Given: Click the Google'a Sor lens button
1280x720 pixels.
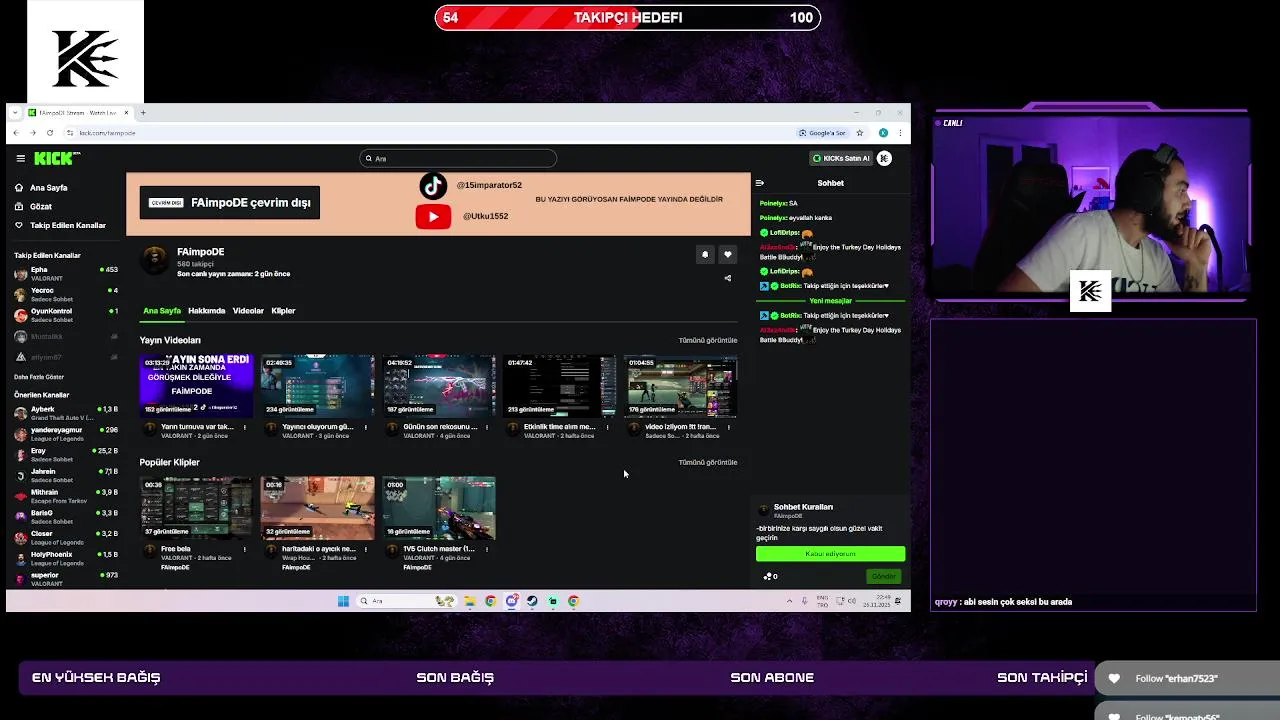Looking at the screenshot, I should click(x=822, y=133).
